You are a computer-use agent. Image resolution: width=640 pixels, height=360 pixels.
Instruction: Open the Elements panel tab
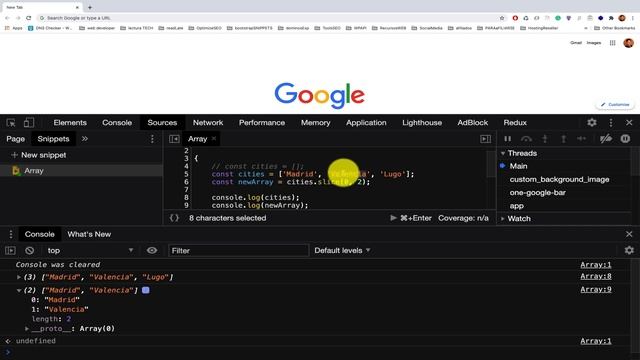[70, 122]
